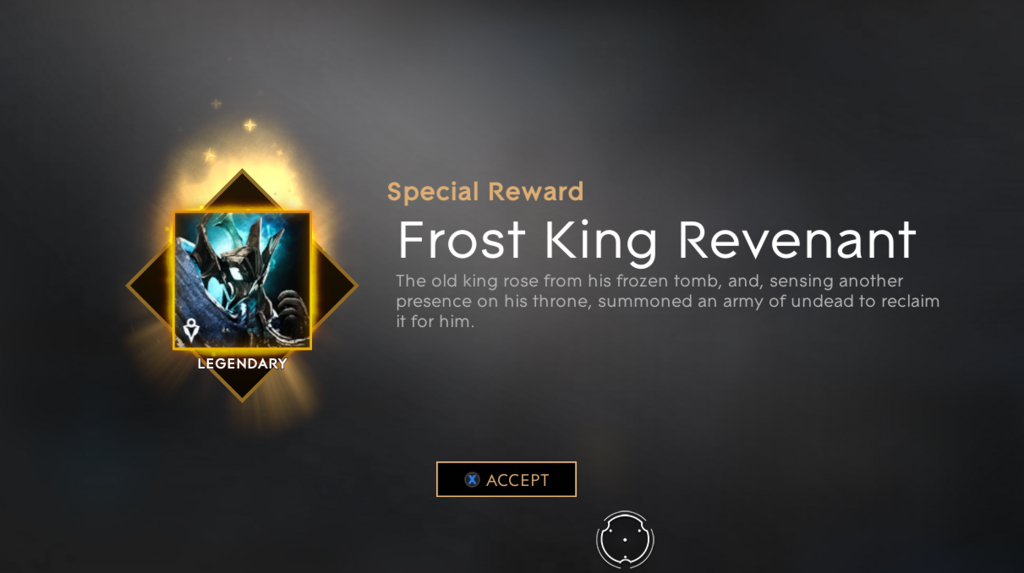Click the blue X controller icon

pos(472,480)
